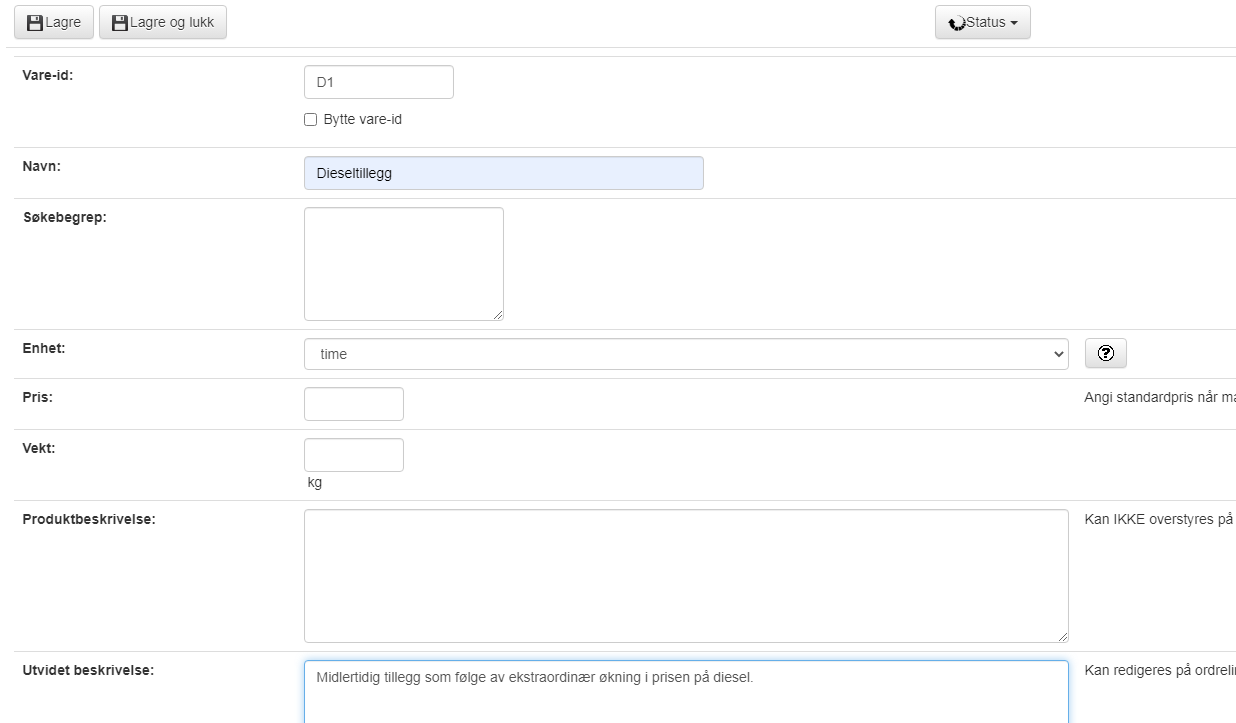Screen dimensions: 1236x723
Task: Click the question mark help icon beside Enhet
Action: pos(1105,353)
